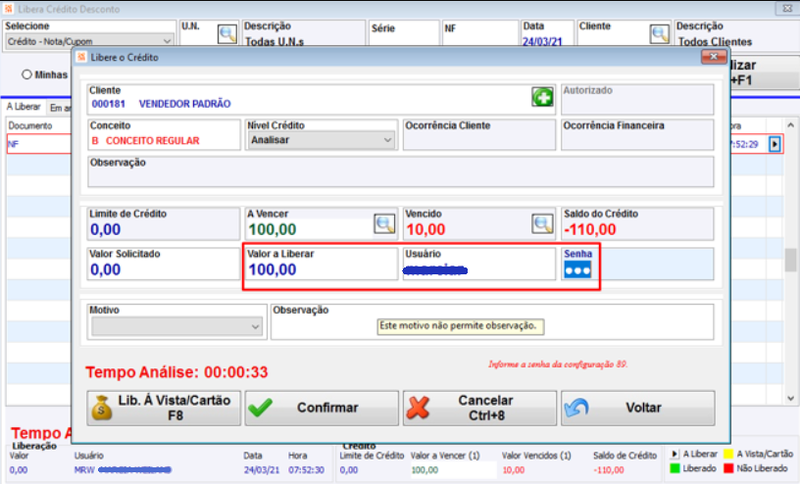
Task: Click the NF field in header
Action: click(480, 34)
